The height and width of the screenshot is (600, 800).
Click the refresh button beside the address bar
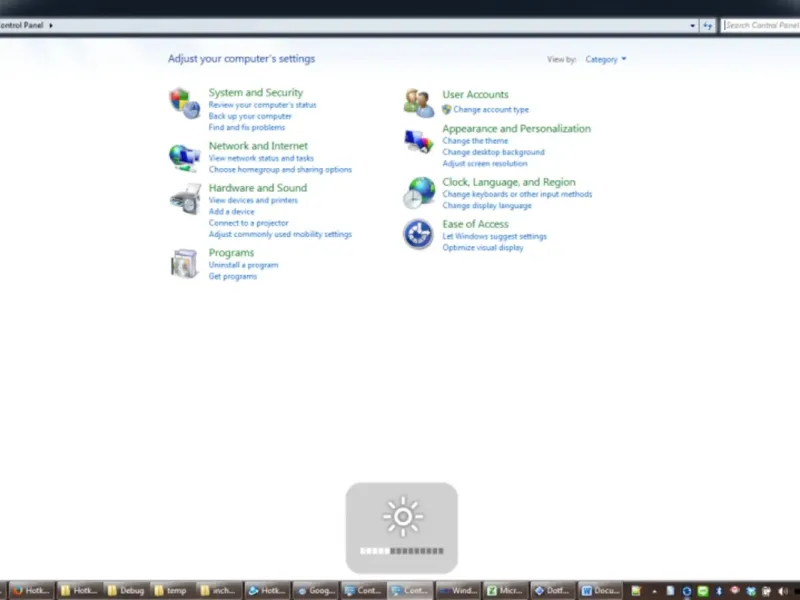pyautogui.click(x=708, y=25)
